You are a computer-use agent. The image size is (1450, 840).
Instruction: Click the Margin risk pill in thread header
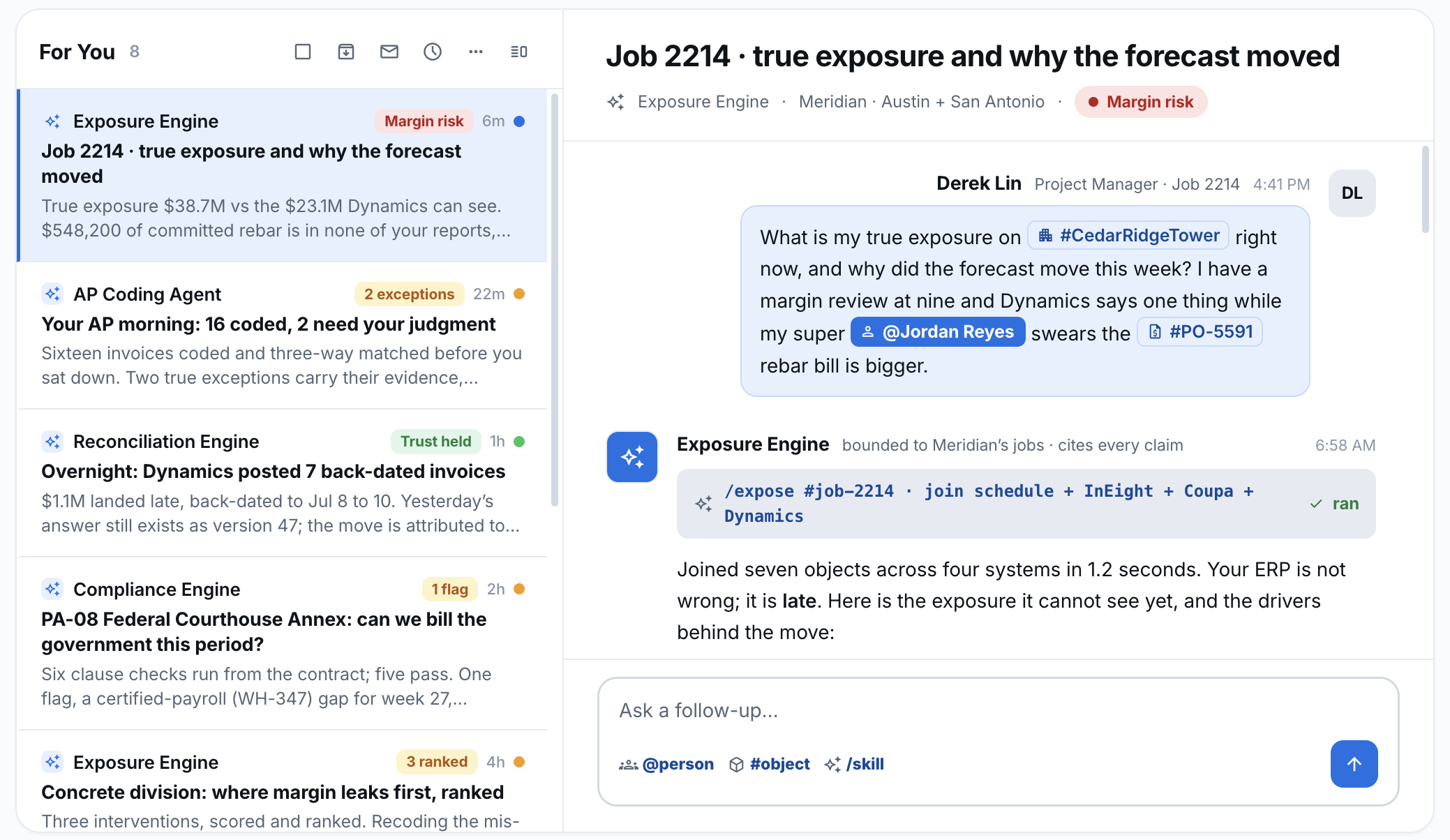click(1141, 102)
